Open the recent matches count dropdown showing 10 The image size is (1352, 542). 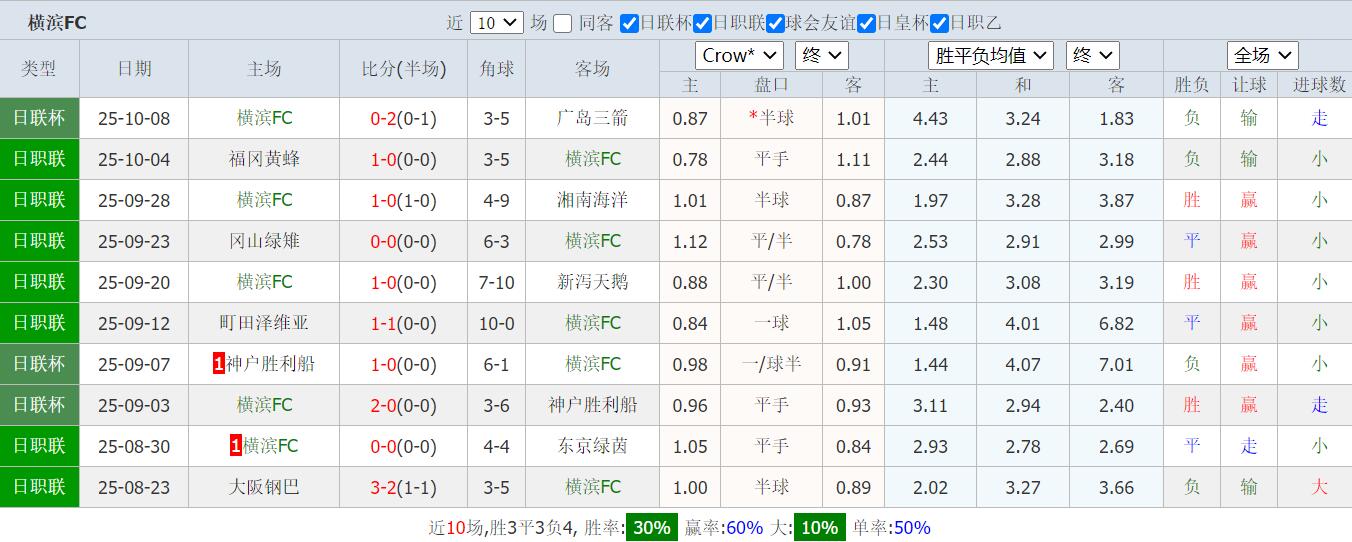496,23
